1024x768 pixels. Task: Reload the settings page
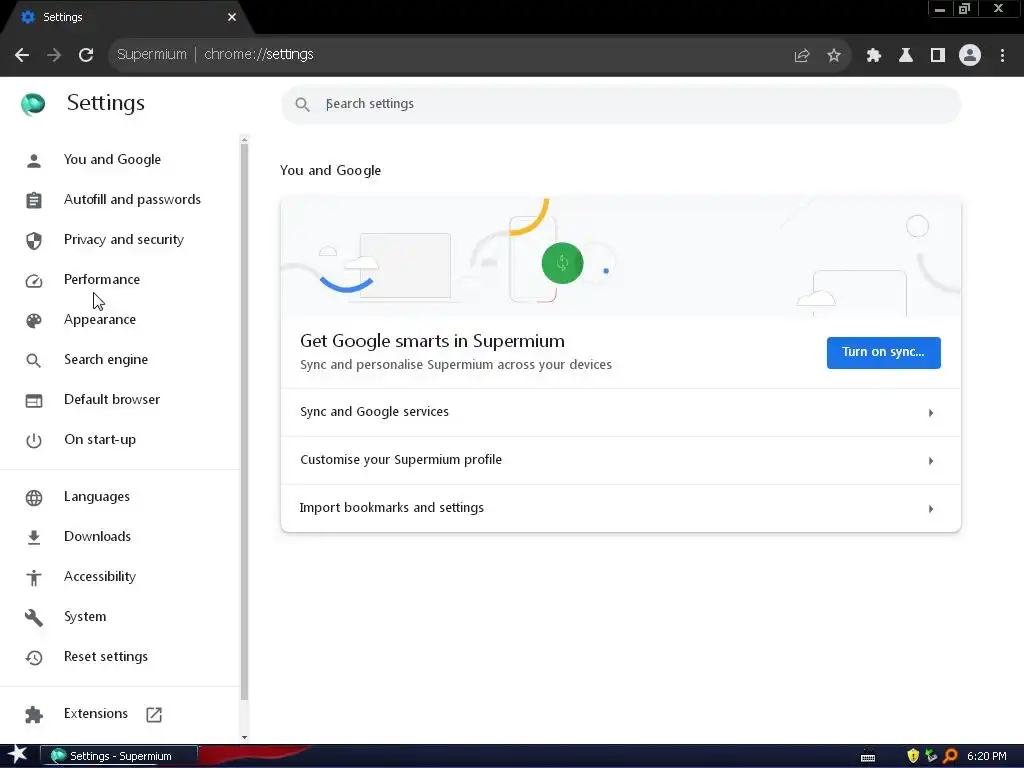(86, 55)
